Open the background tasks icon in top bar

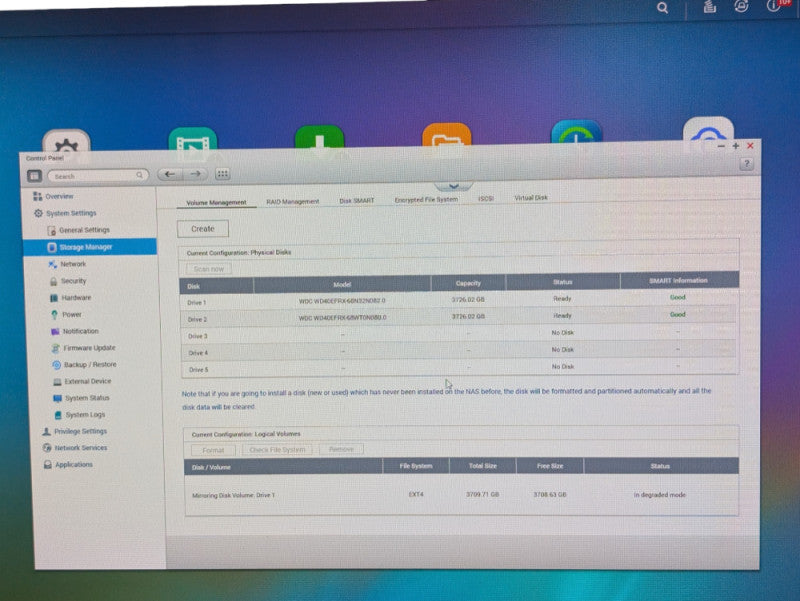click(710, 7)
